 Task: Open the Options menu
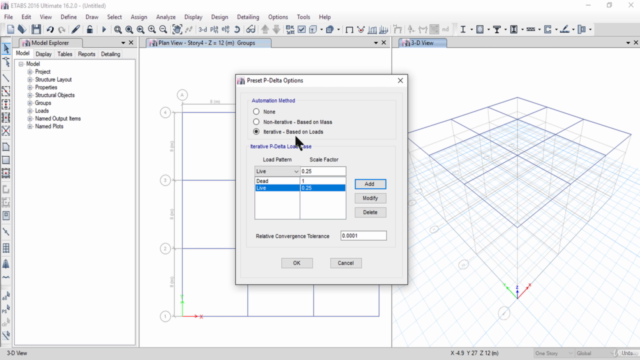(x=278, y=17)
